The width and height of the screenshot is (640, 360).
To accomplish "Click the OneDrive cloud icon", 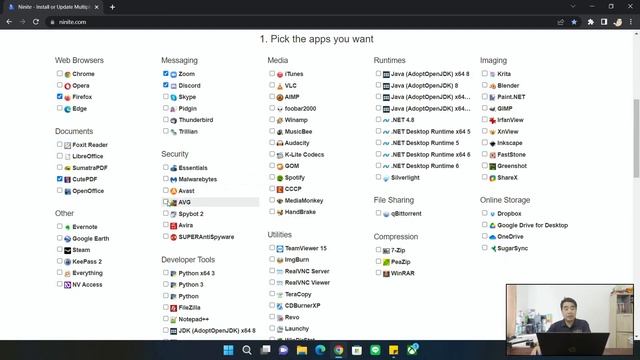I will (x=493, y=237).
